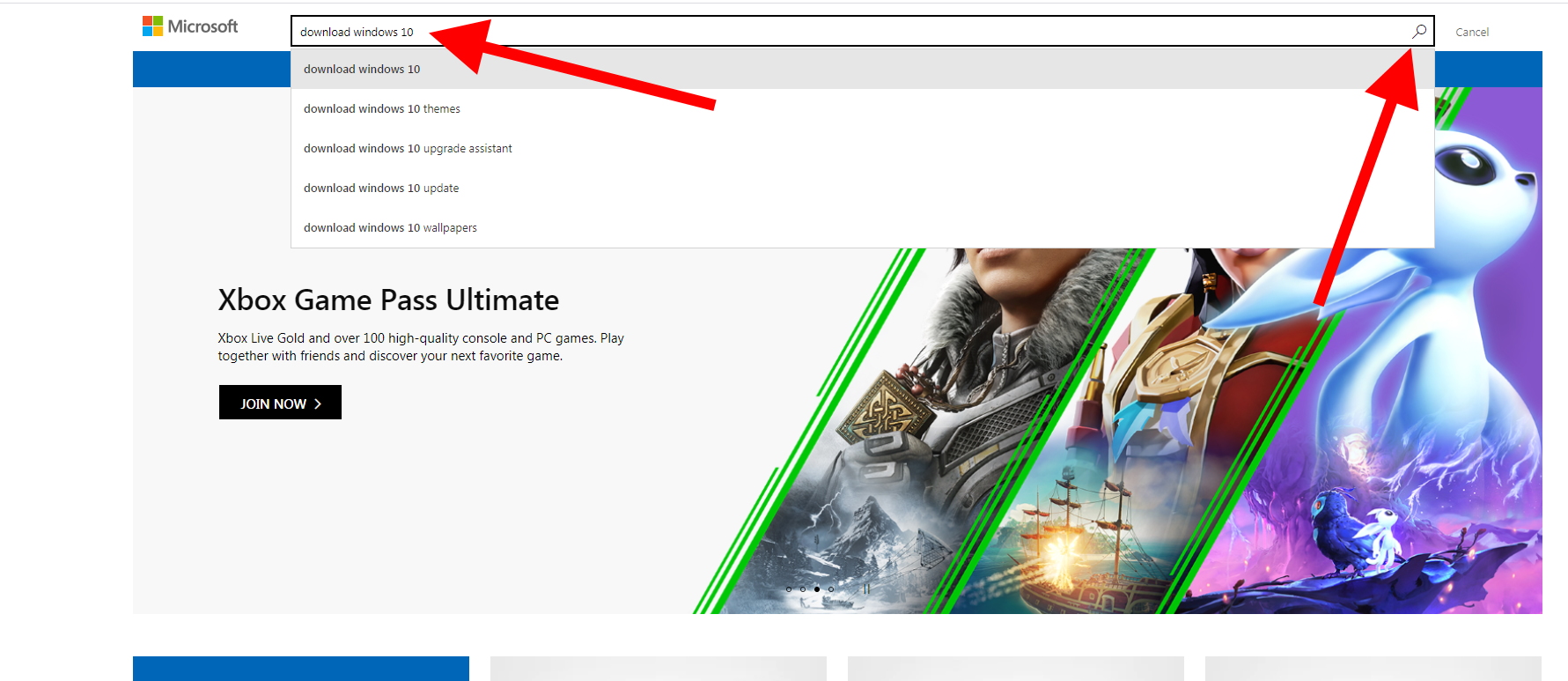Cancel the search box
The width and height of the screenshot is (1568, 681).
click(1472, 32)
